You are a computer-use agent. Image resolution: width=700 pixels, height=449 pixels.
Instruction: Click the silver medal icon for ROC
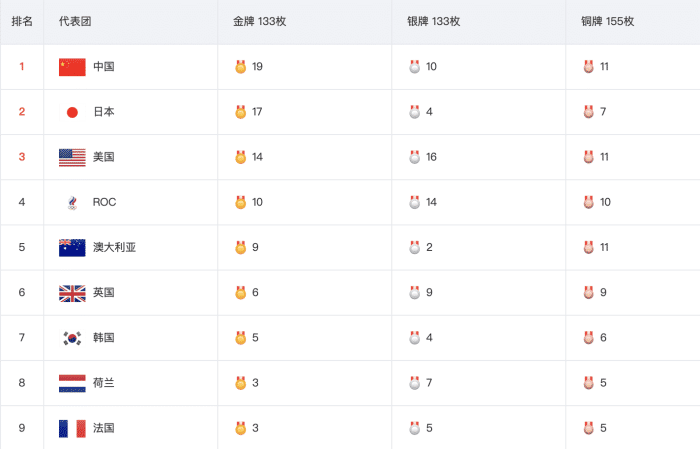pyautogui.click(x=414, y=202)
